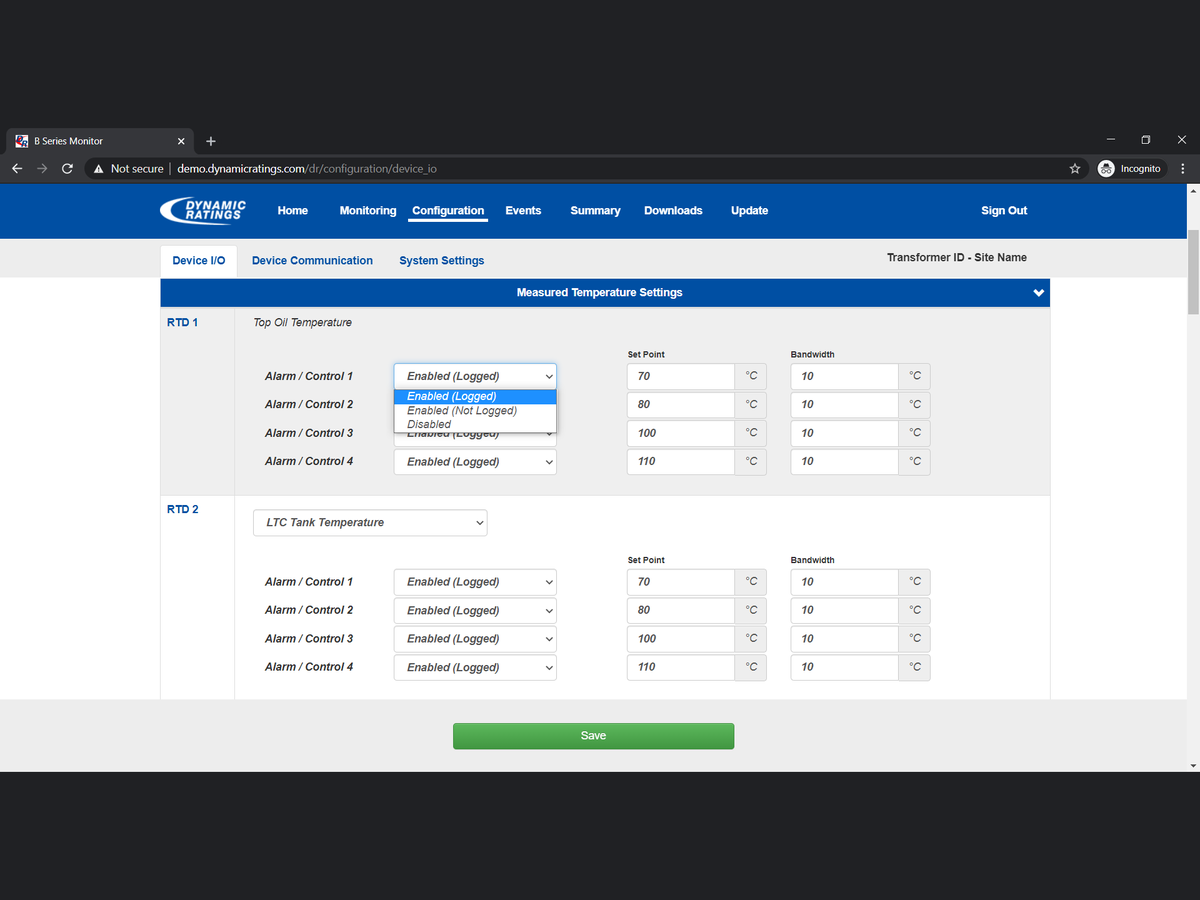Click the RTD 2 Alarm 3 Set Point field

[x=681, y=639]
